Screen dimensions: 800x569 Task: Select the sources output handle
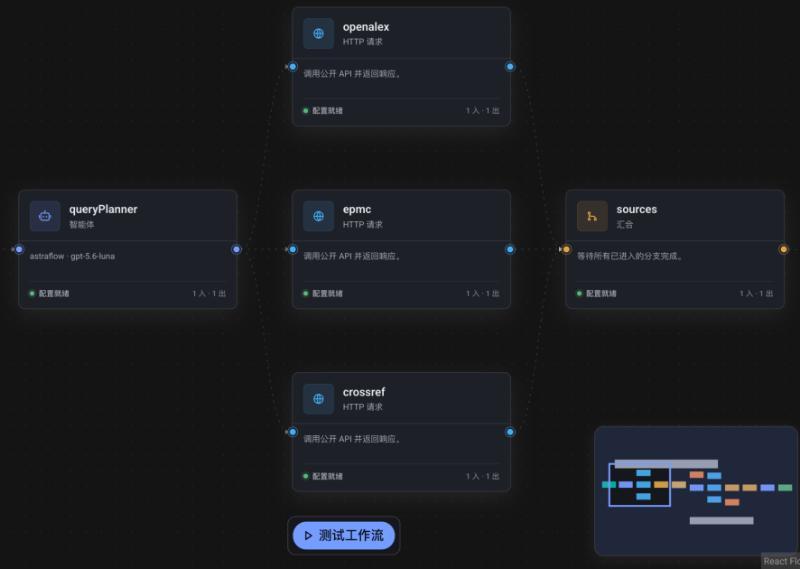pos(784,250)
